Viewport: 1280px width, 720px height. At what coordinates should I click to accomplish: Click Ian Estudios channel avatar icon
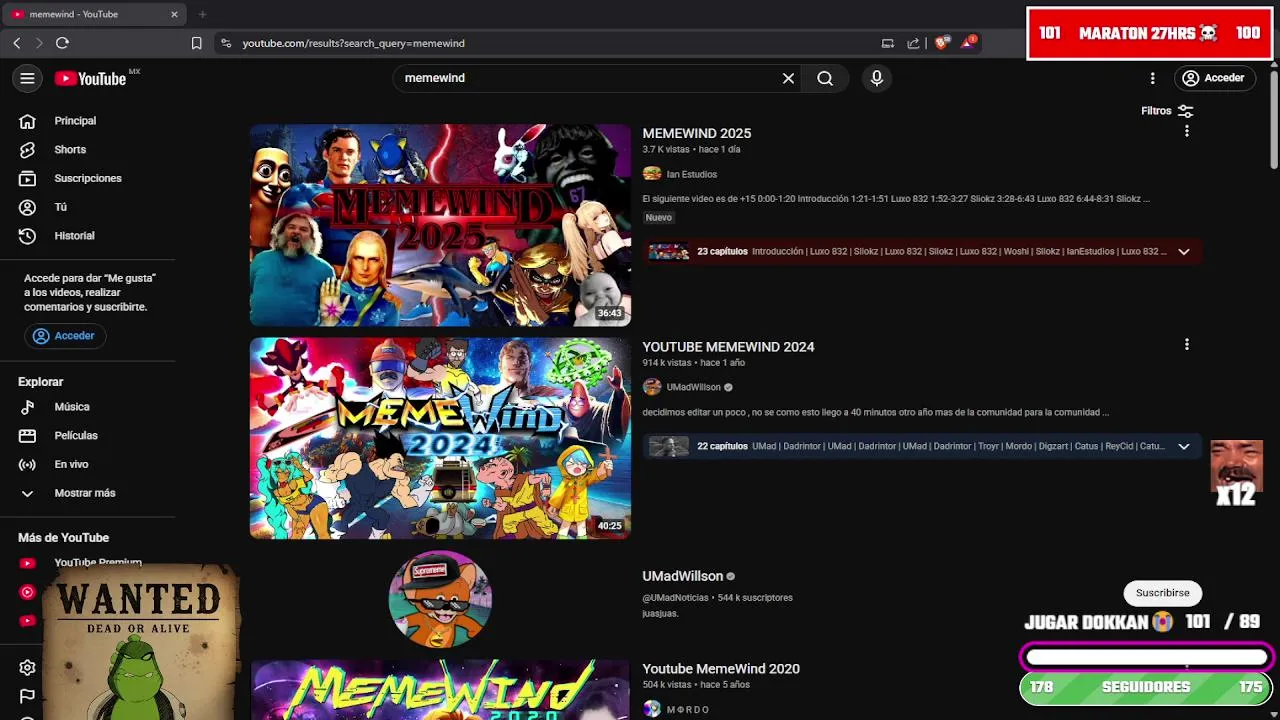(x=652, y=174)
